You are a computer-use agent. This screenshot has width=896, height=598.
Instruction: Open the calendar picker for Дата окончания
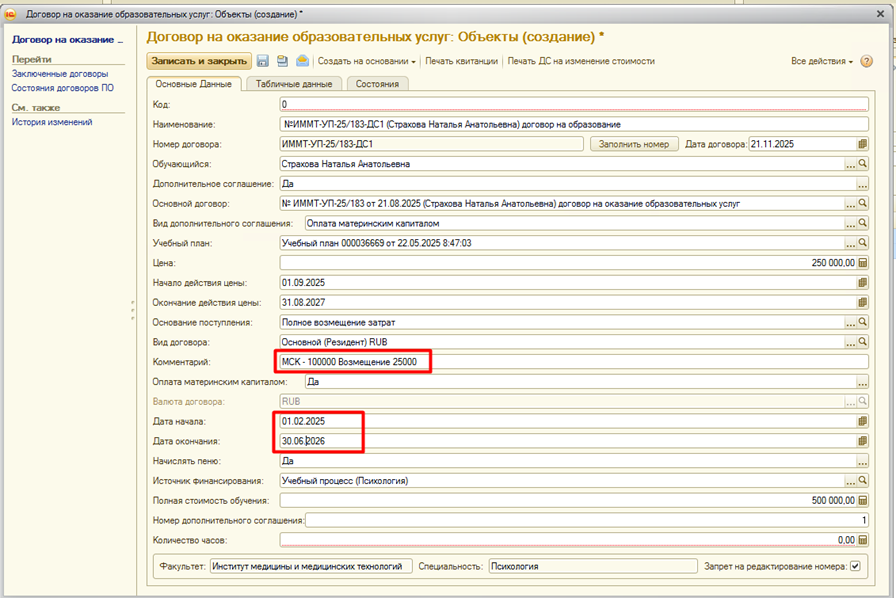[862, 441]
